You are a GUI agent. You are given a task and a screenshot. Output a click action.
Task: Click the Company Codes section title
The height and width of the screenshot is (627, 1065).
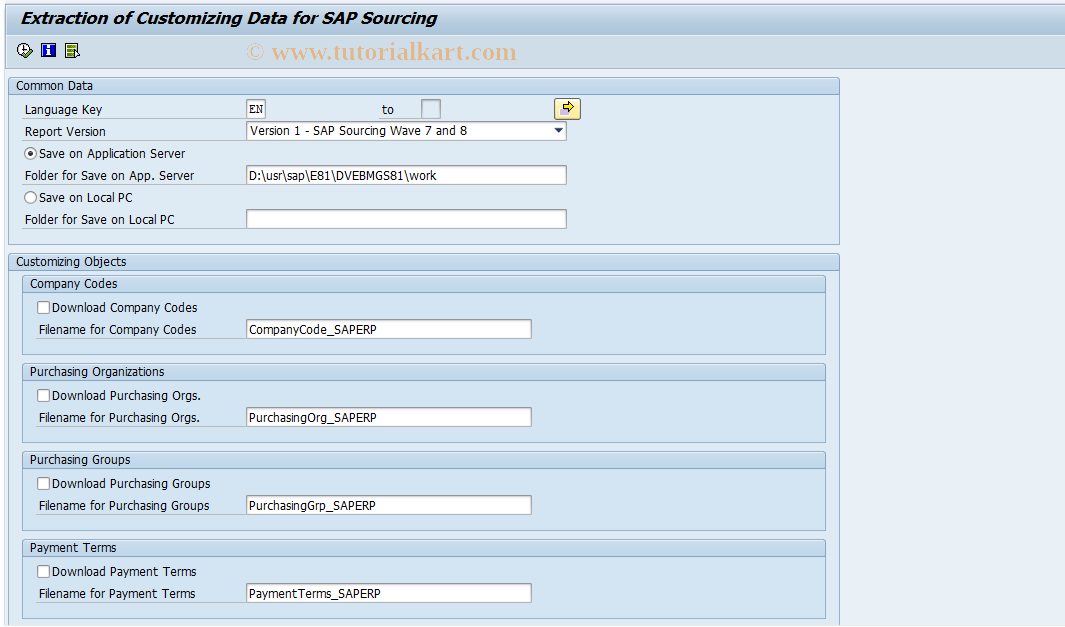click(73, 284)
